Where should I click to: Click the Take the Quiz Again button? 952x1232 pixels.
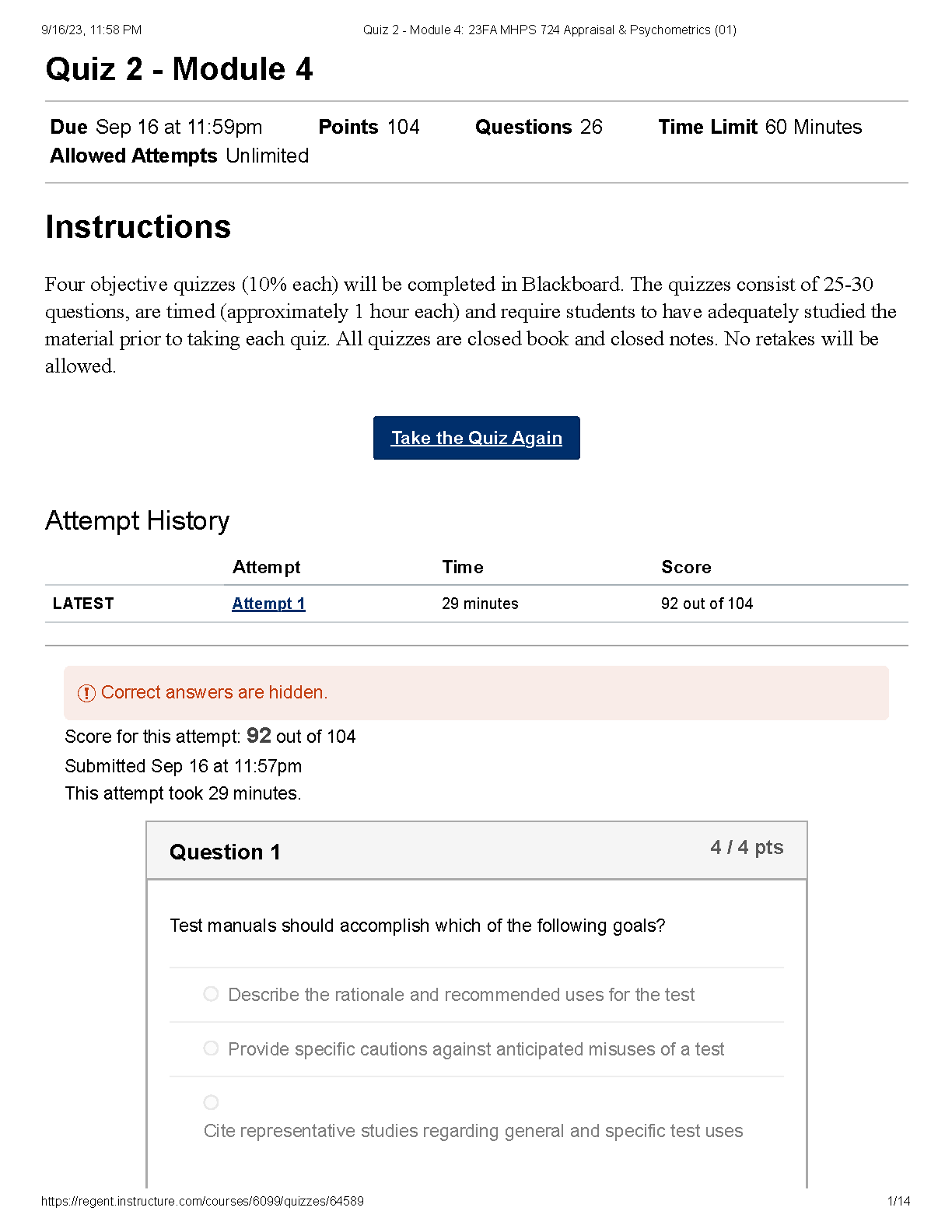coord(476,438)
